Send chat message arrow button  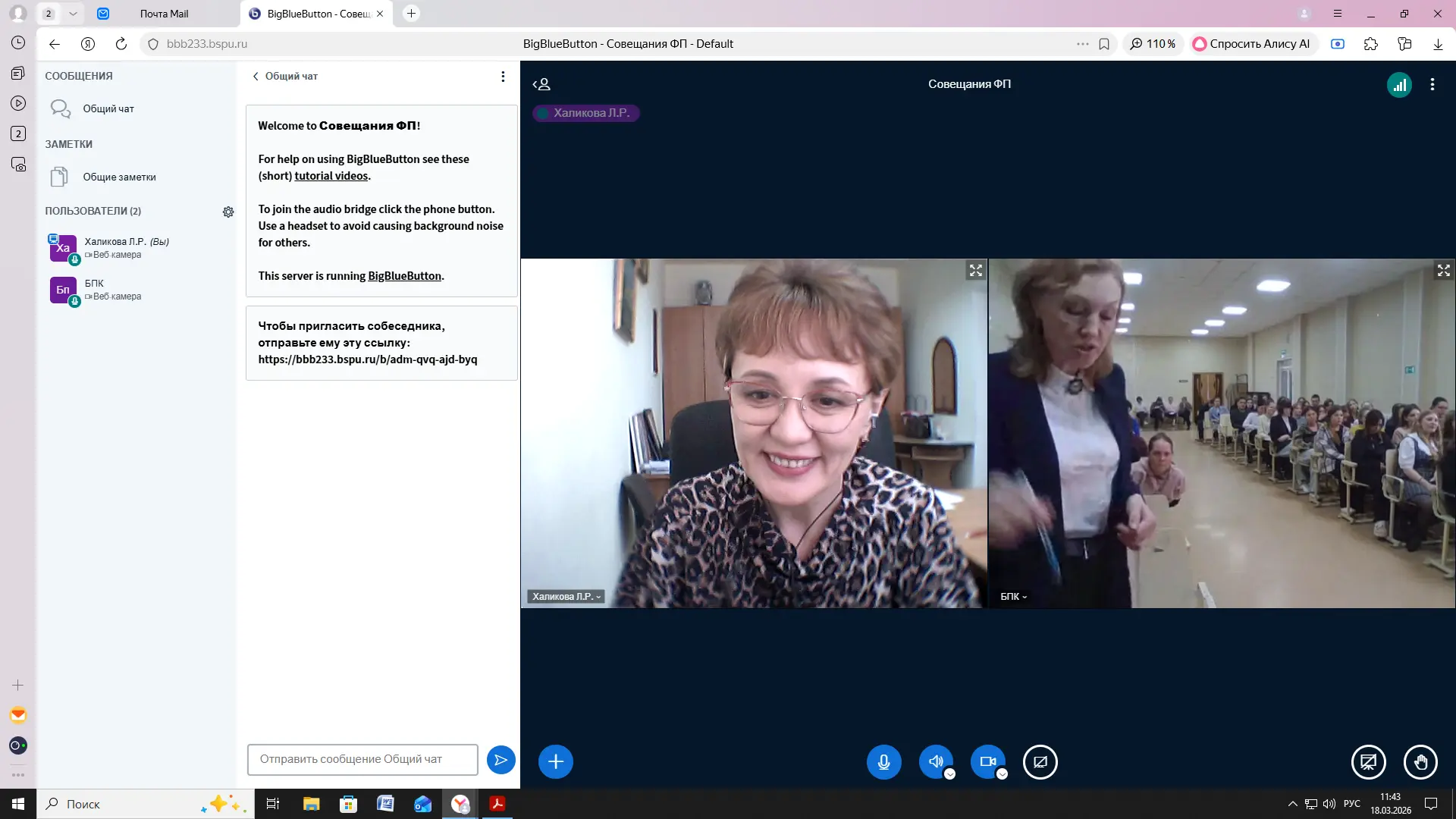click(500, 760)
